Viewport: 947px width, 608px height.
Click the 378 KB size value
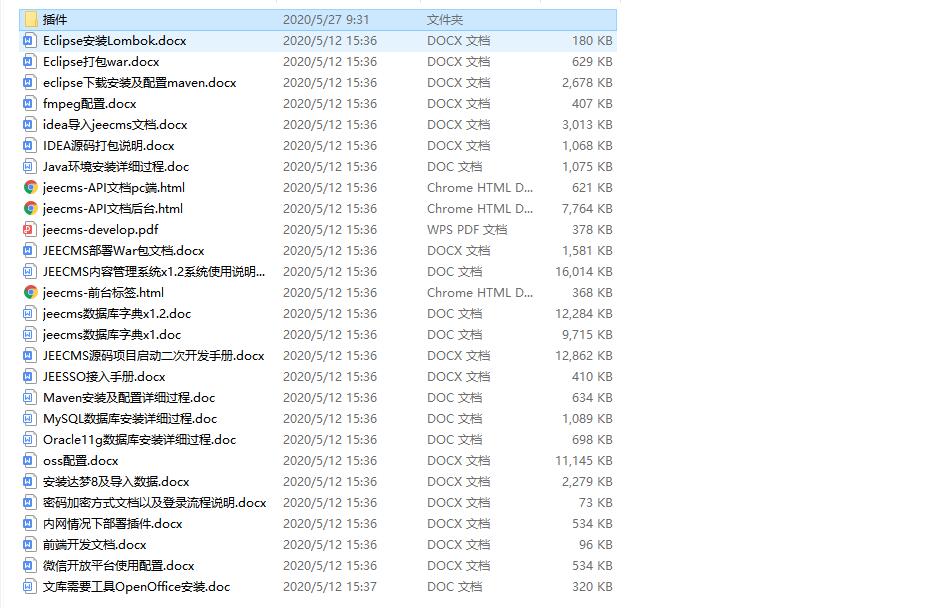(592, 230)
